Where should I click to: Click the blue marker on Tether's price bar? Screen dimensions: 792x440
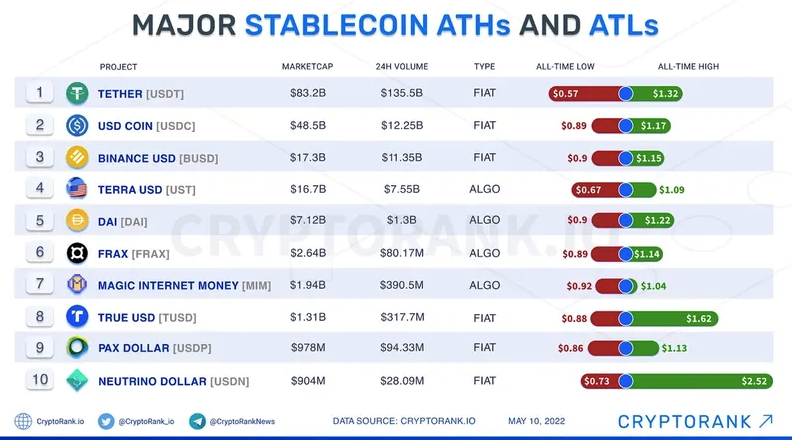(x=626, y=93)
